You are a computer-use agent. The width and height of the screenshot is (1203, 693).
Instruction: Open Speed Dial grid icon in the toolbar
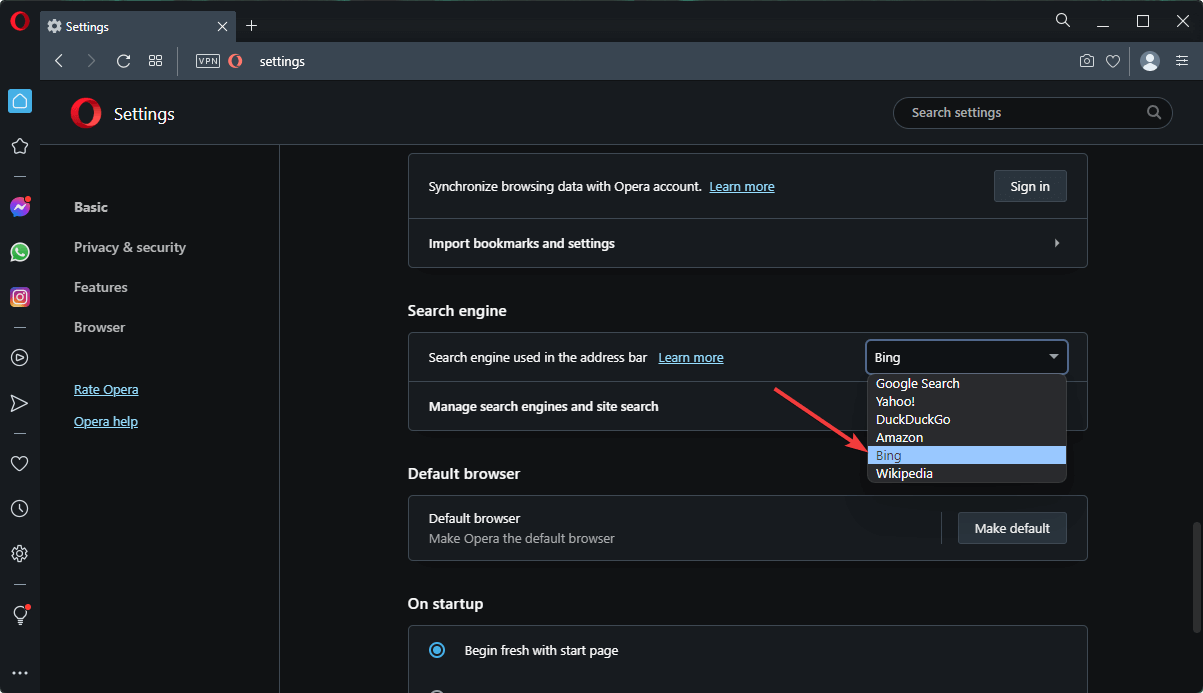155,61
